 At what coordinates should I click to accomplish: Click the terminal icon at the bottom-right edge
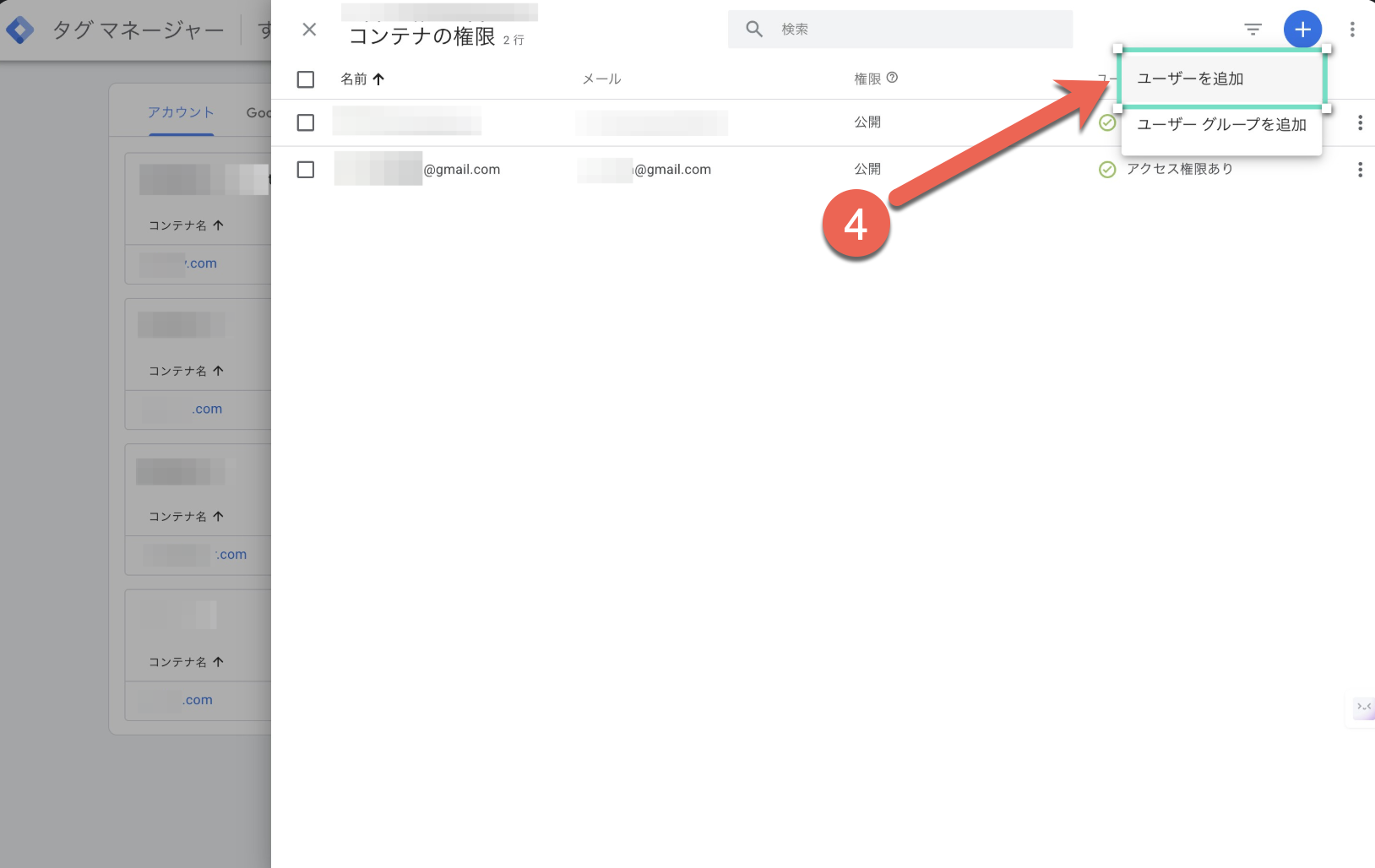pos(1363,708)
